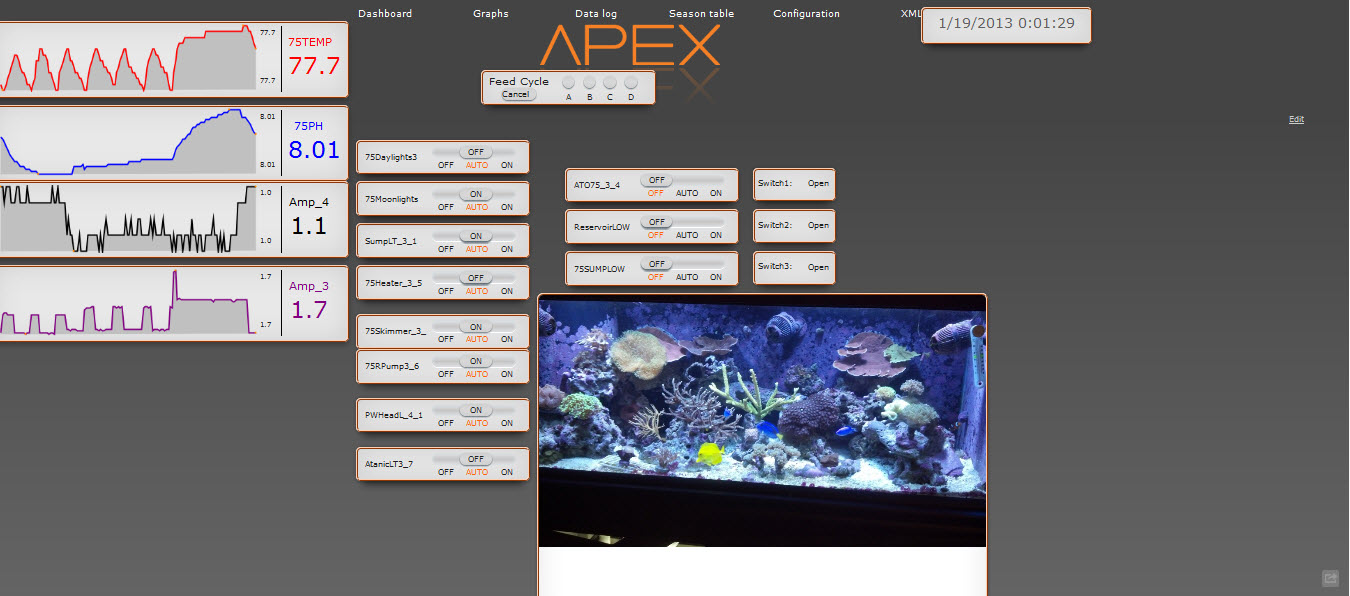Go to the Data log page
This screenshot has width=1350, height=596.
(596, 14)
